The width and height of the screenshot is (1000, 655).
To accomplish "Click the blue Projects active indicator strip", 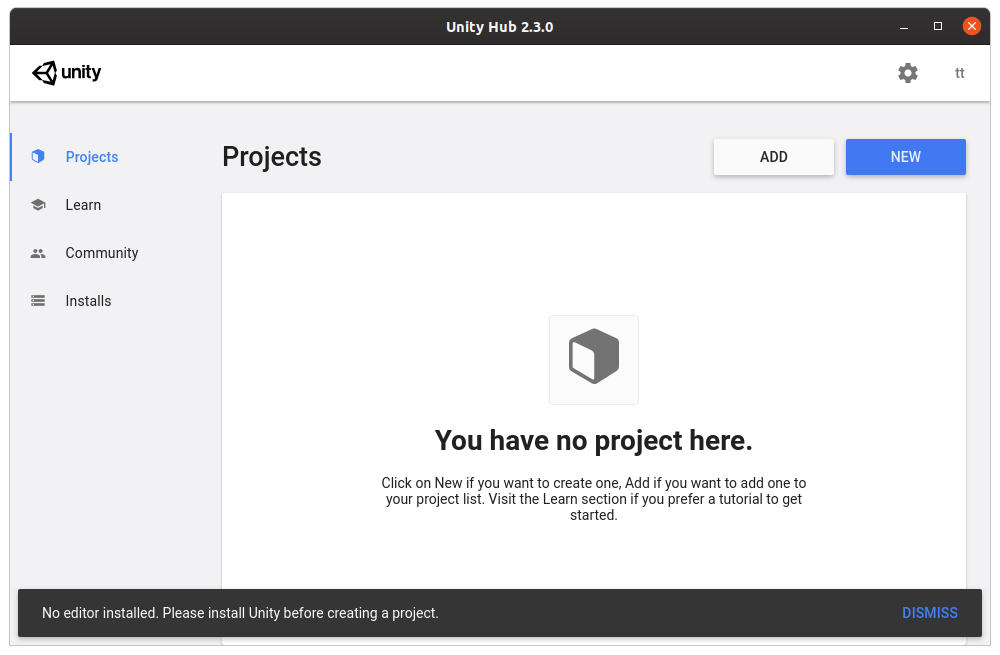I will click(x=12, y=156).
